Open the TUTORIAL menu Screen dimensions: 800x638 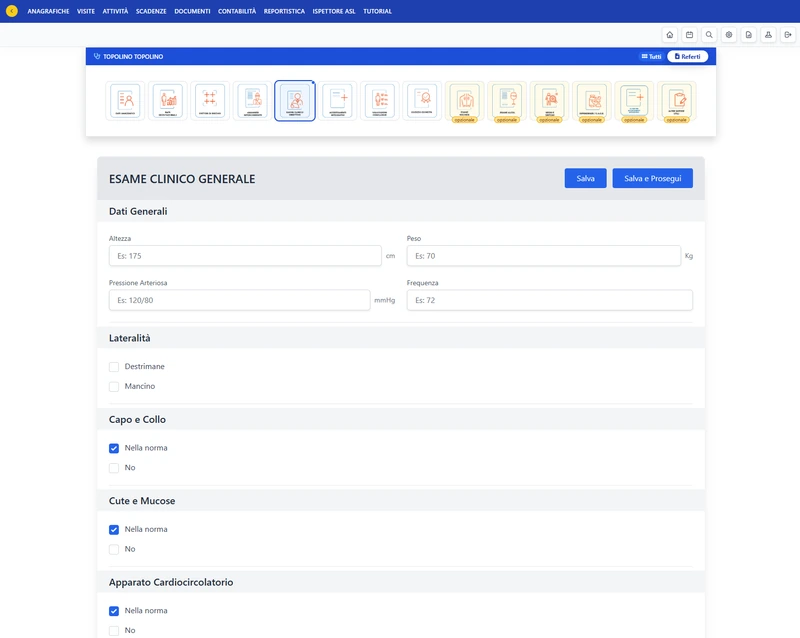click(x=378, y=11)
